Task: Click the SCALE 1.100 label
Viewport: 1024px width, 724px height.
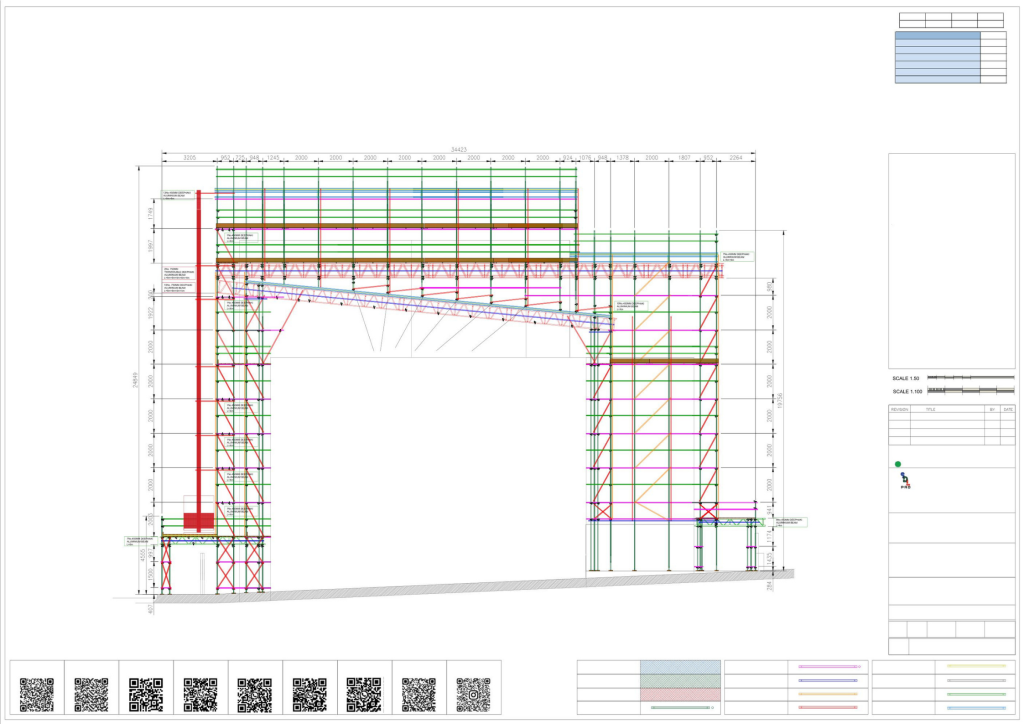Action: (907, 392)
